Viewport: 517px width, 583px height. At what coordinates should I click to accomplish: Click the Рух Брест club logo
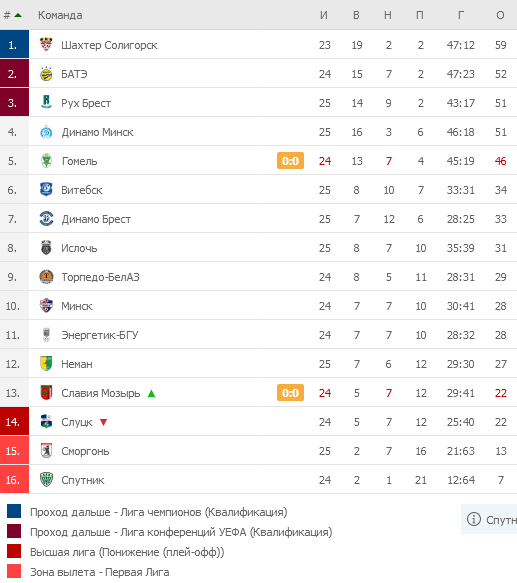click(46, 102)
